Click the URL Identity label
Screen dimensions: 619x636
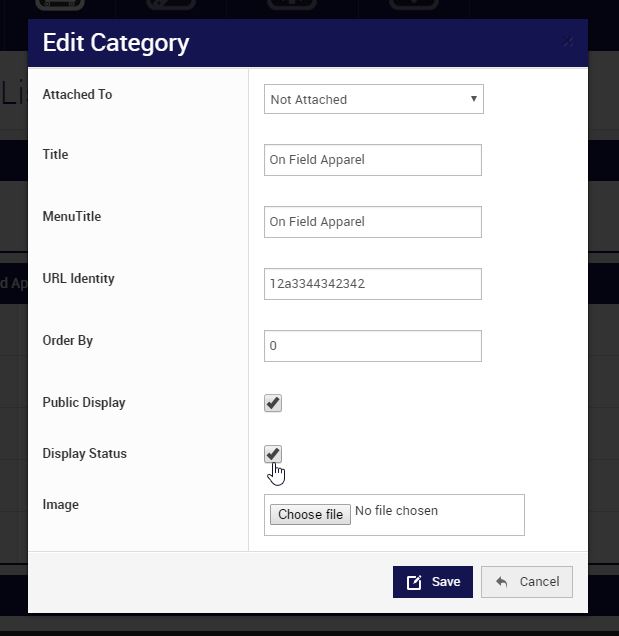[78, 279]
